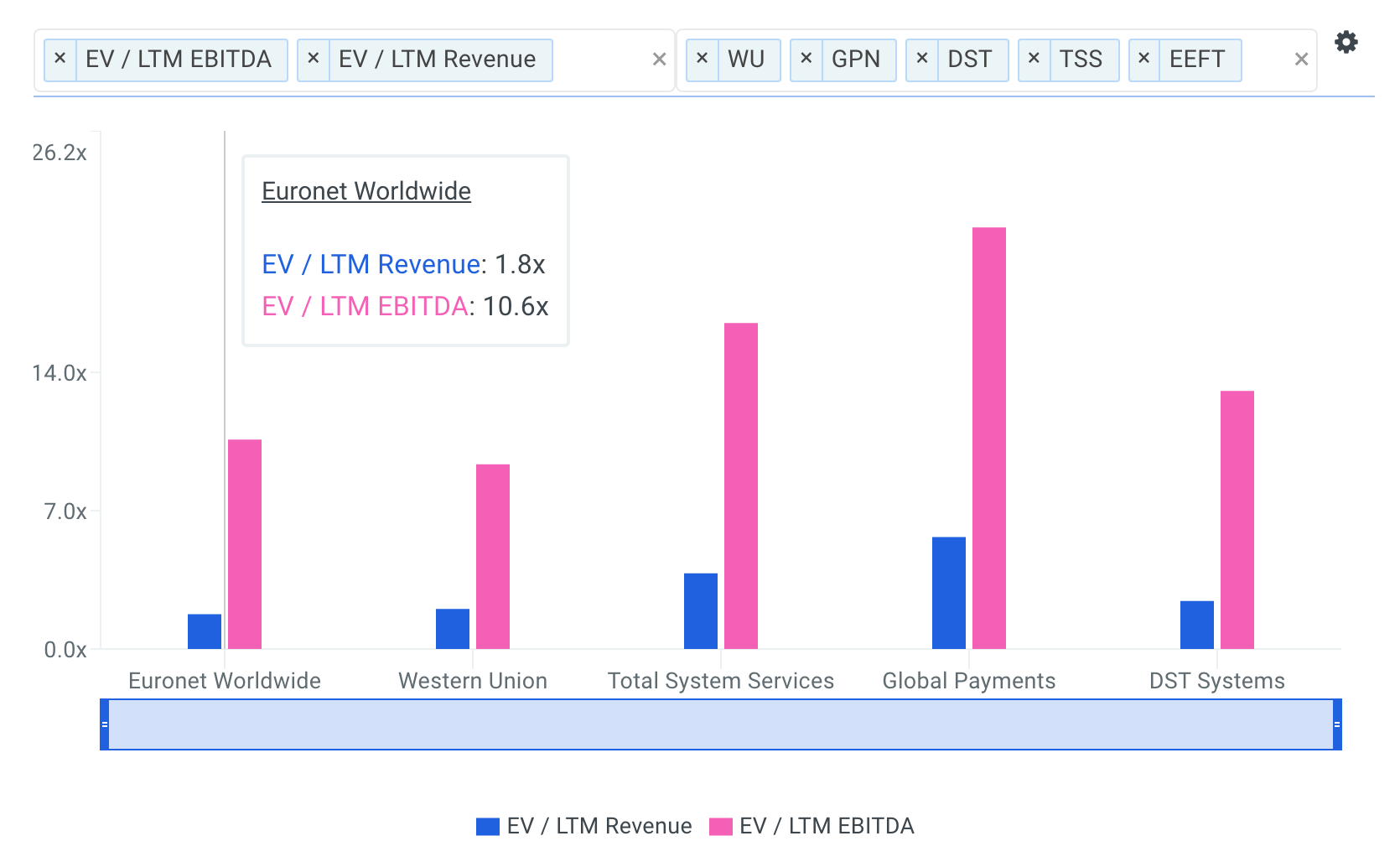The image size is (1400, 867).
Task: Click the 0.0x y-axis value
Action: [x=65, y=650]
